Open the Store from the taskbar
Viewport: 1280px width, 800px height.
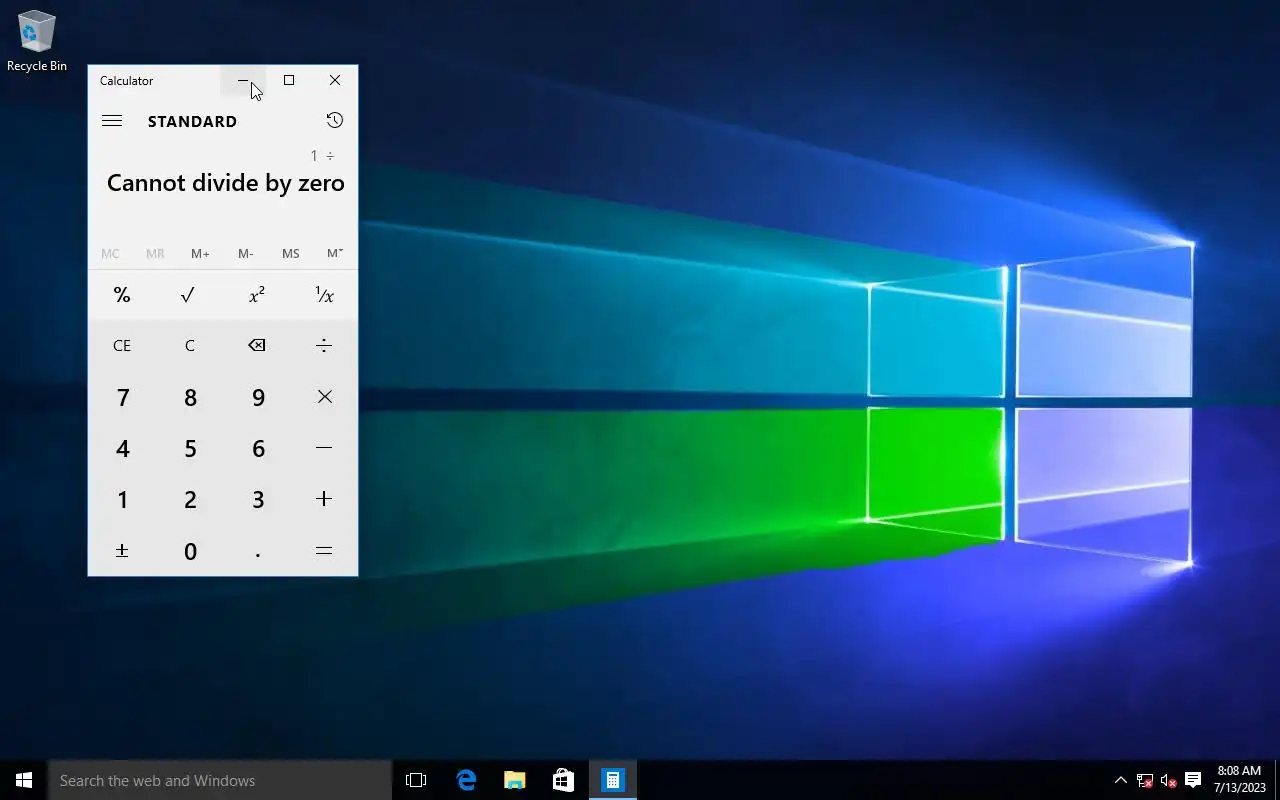(x=564, y=780)
